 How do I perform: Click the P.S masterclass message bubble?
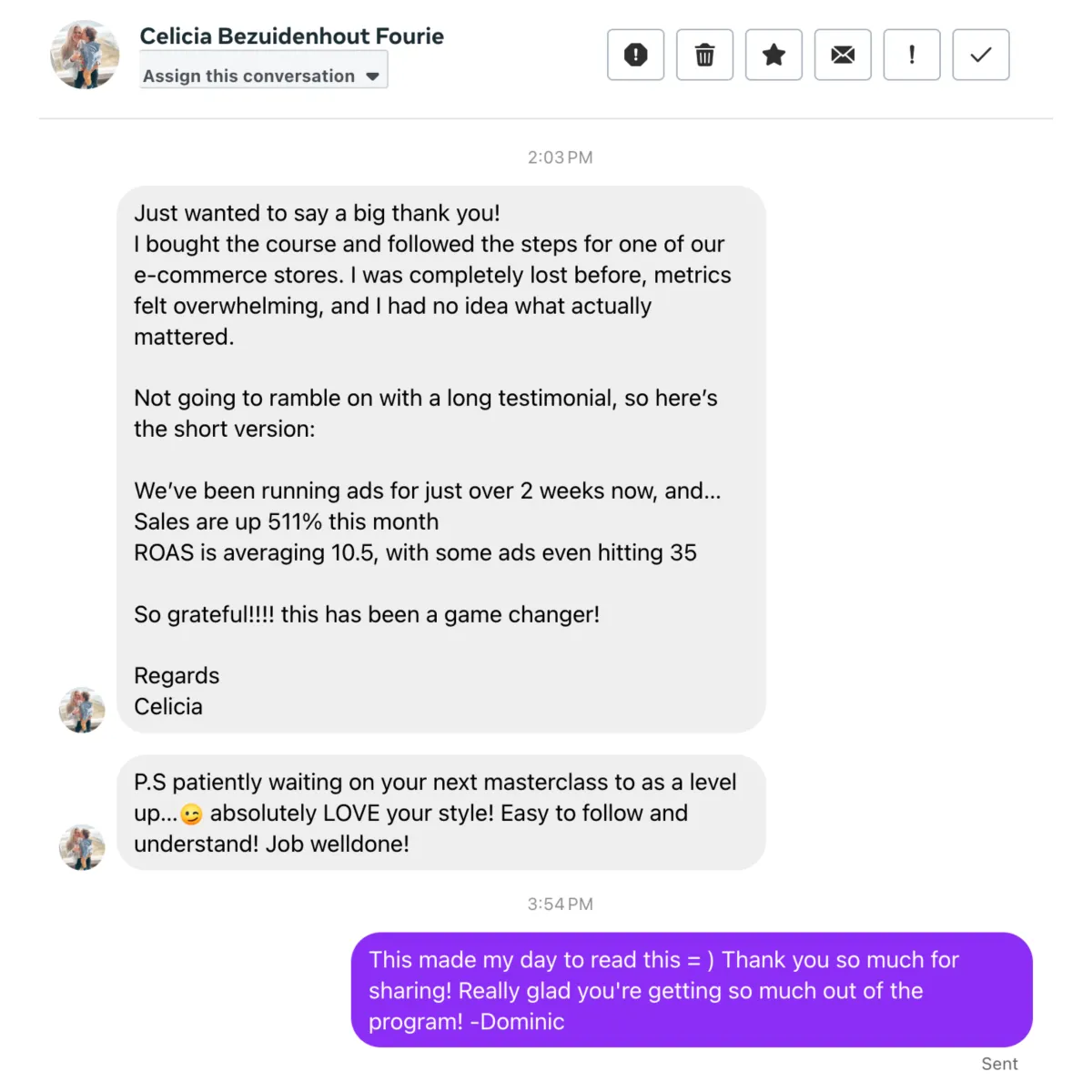tap(441, 813)
